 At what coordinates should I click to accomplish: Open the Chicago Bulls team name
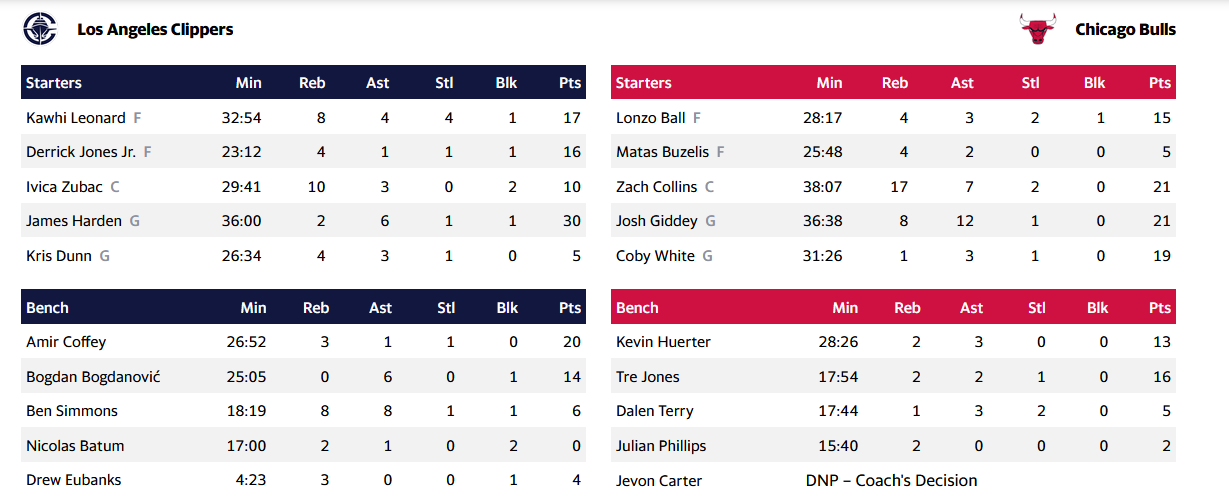(1125, 30)
